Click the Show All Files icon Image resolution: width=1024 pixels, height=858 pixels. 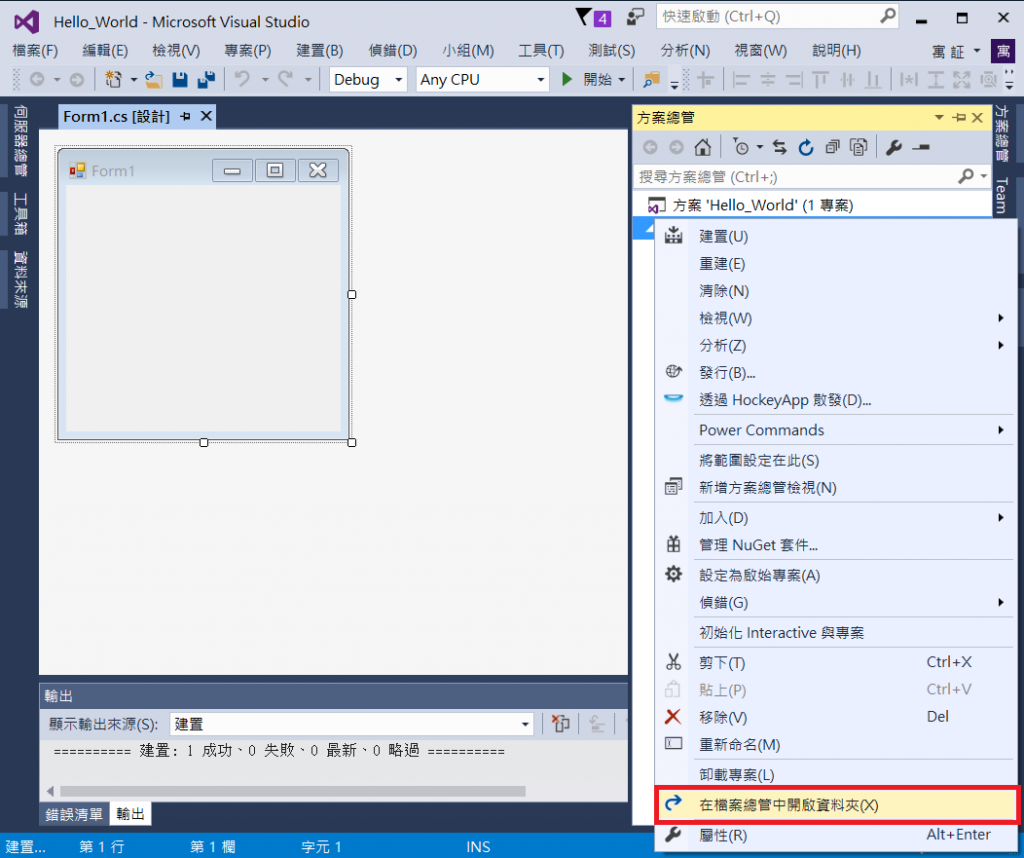pos(858,148)
